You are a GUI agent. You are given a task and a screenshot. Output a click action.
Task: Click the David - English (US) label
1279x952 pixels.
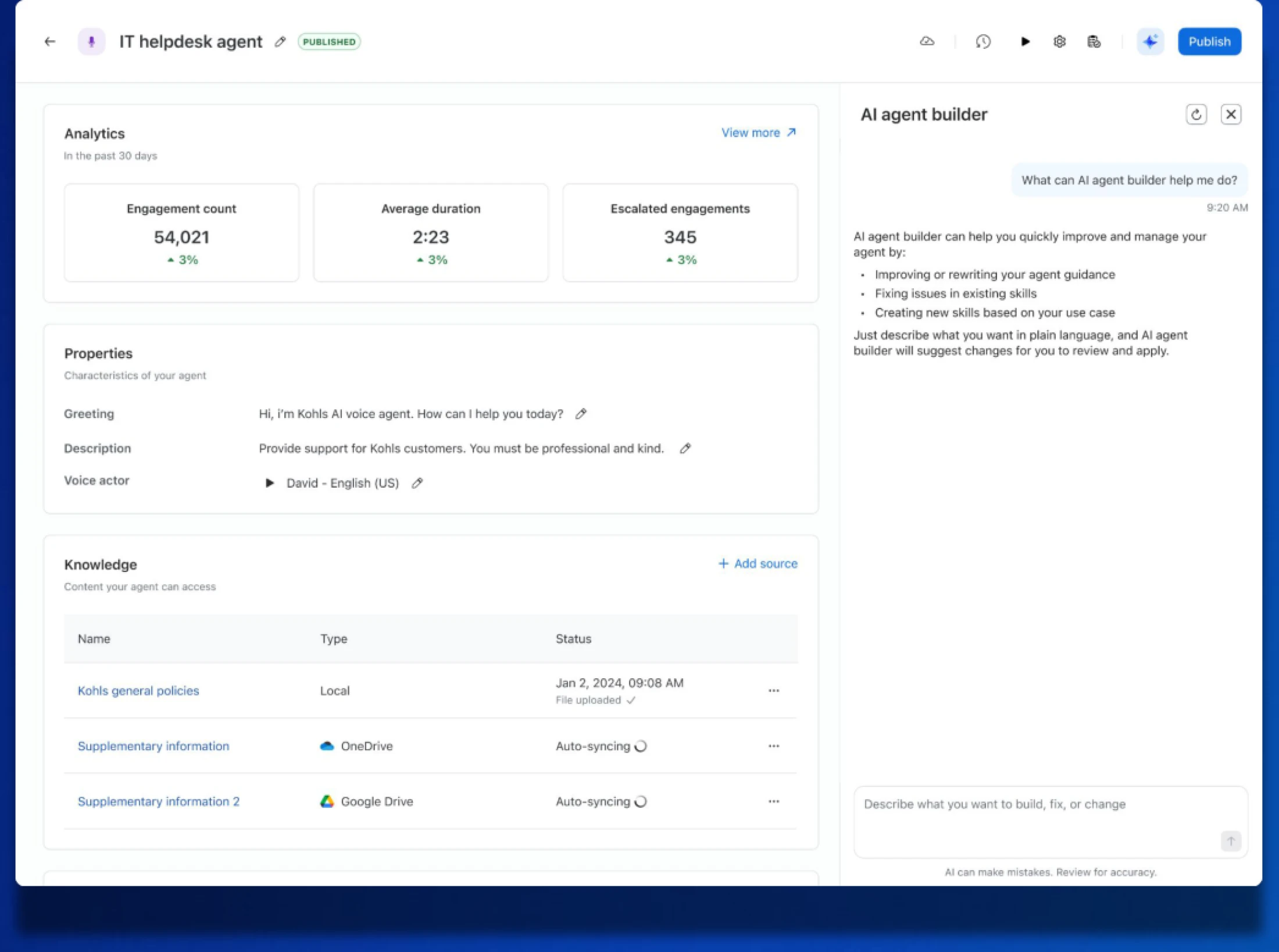tap(342, 483)
